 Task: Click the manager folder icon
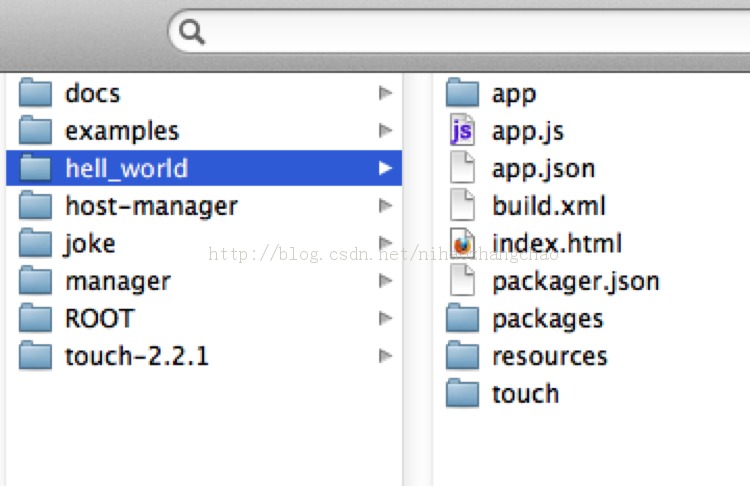coord(35,280)
